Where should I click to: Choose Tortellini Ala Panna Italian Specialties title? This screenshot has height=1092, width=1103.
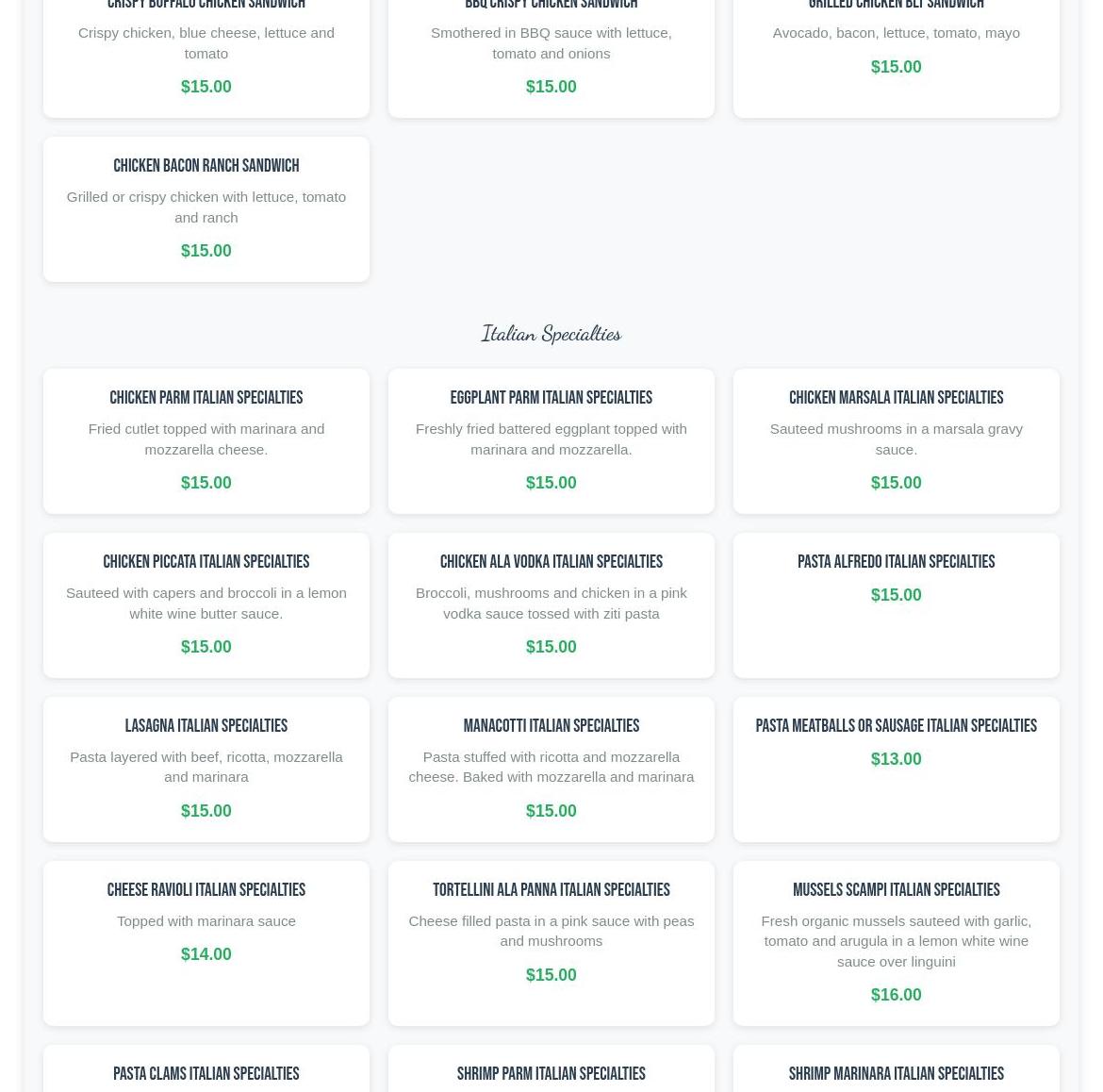(x=551, y=890)
